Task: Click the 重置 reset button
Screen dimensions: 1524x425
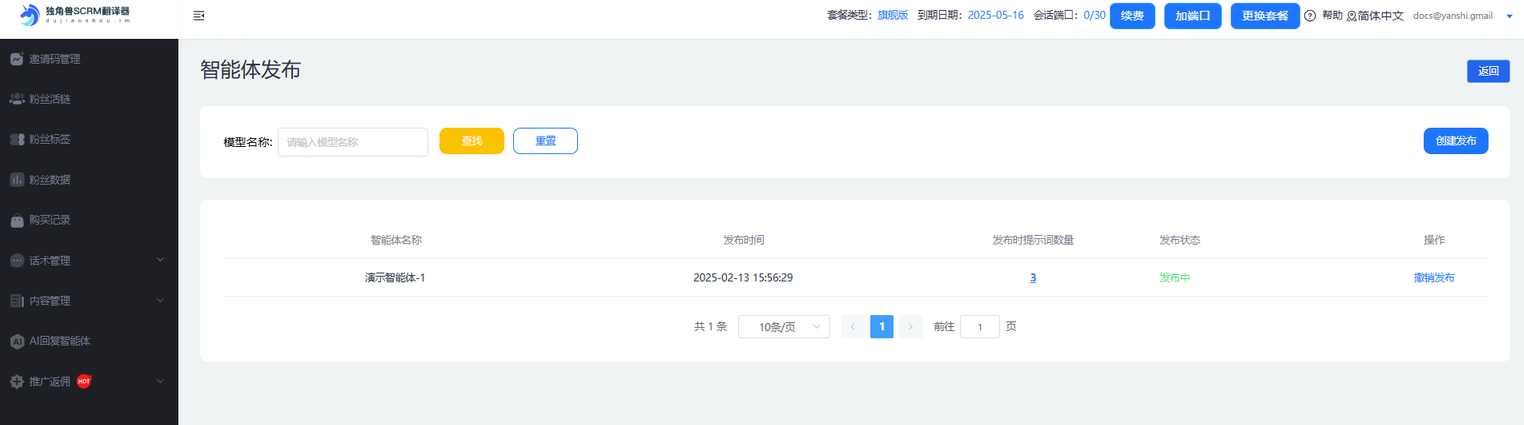Action: click(545, 141)
